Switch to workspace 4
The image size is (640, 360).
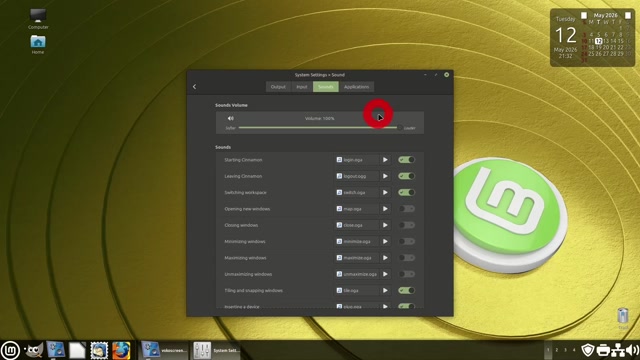(574, 350)
